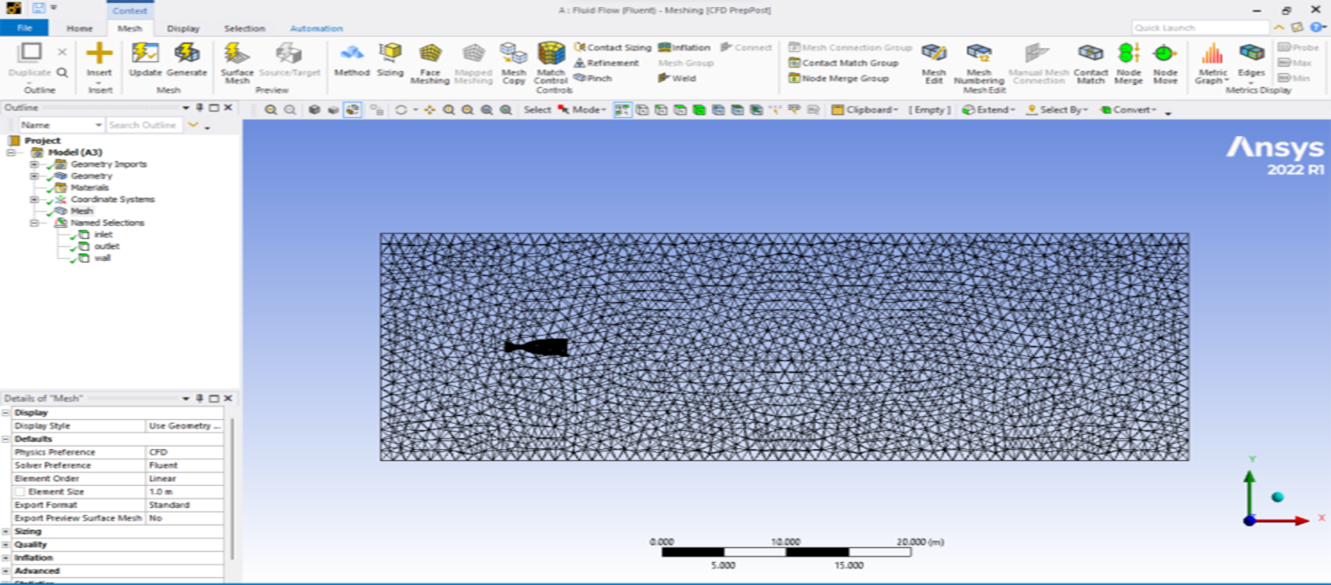Viewport: 1331px width, 585px height.
Task: Expand the Quality details section
Action: coord(6,545)
